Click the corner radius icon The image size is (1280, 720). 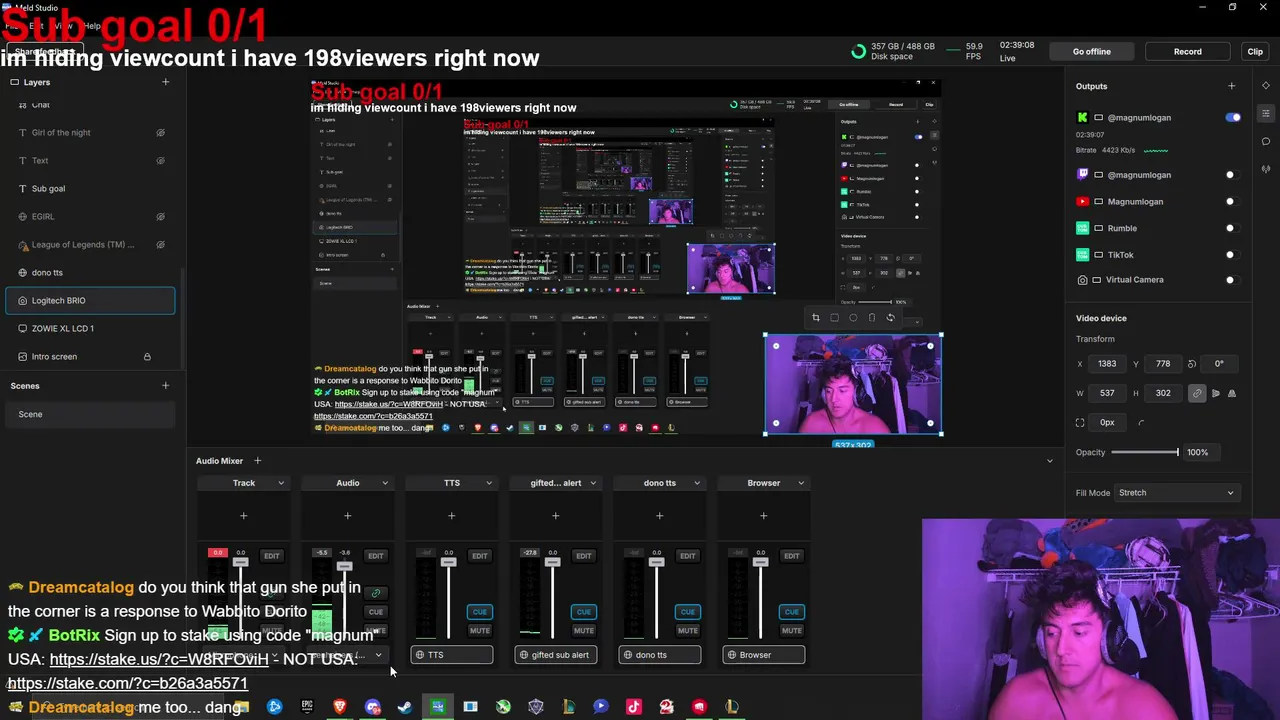coord(1141,423)
